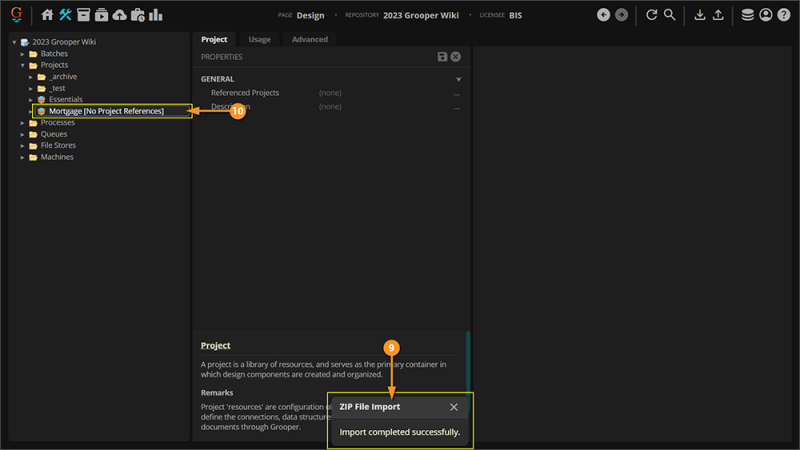
Task: Click the cloud upload Imports icon
Action: pos(120,15)
